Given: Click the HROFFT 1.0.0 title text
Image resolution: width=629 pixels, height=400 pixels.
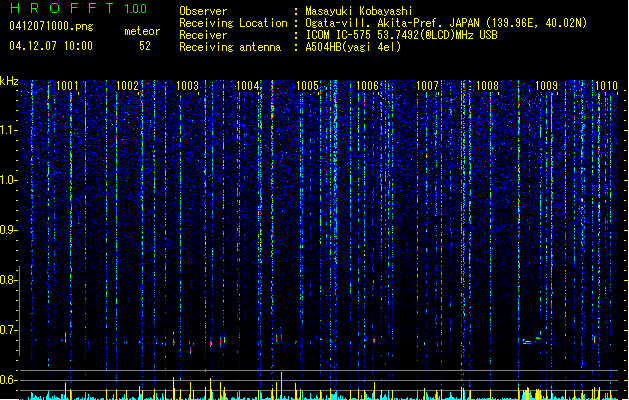Looking at the screenshot, I should tap(78, 8).
